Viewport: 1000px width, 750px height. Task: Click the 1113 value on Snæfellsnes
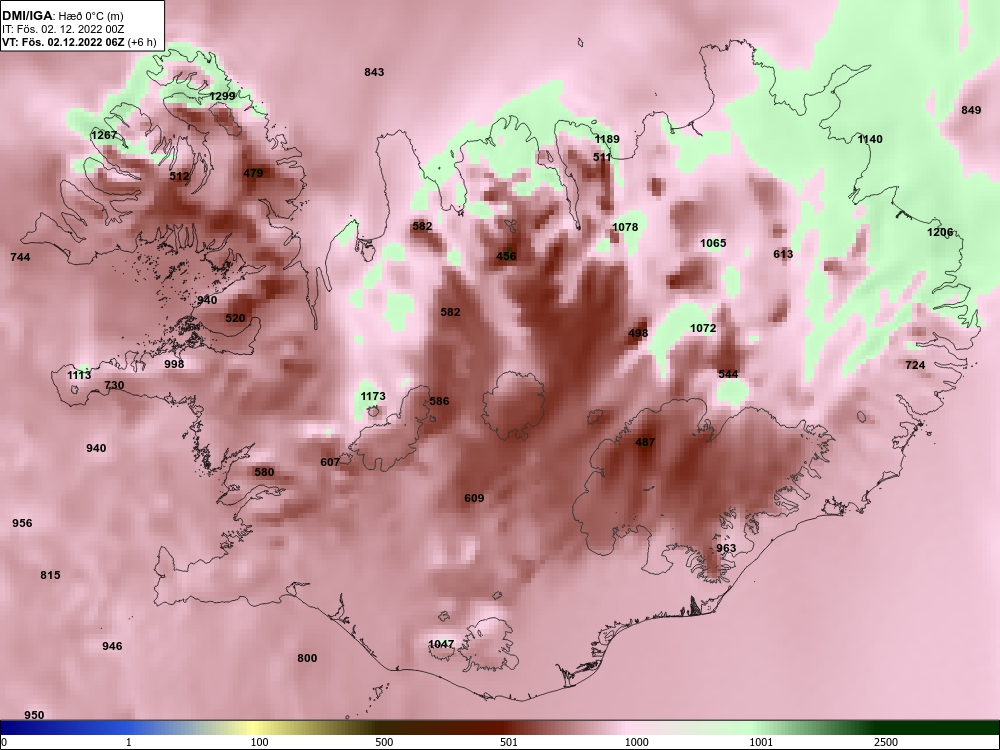click(x=80, y=375)
